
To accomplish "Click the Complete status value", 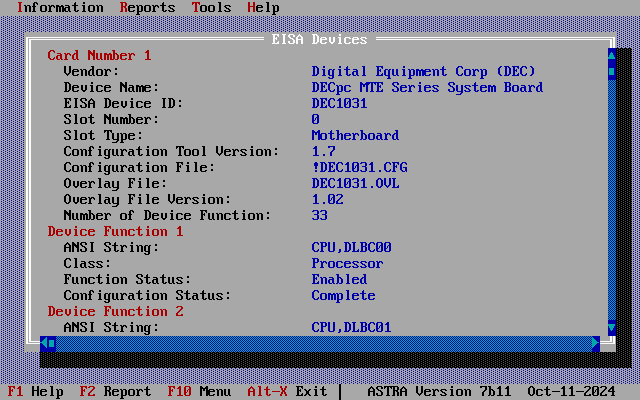I will (x=343, y=296).
